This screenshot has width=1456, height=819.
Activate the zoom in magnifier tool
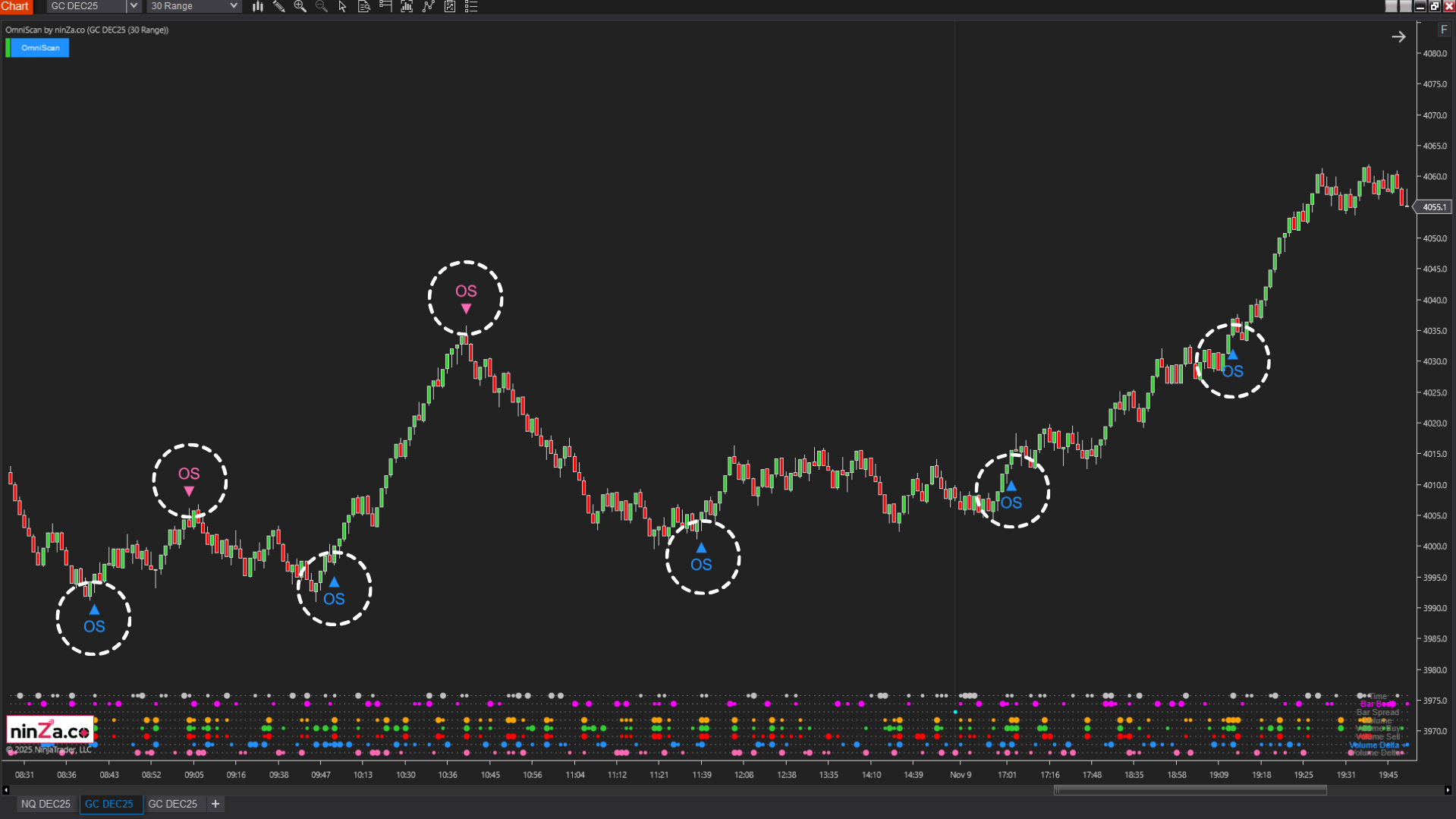(300, 6)
